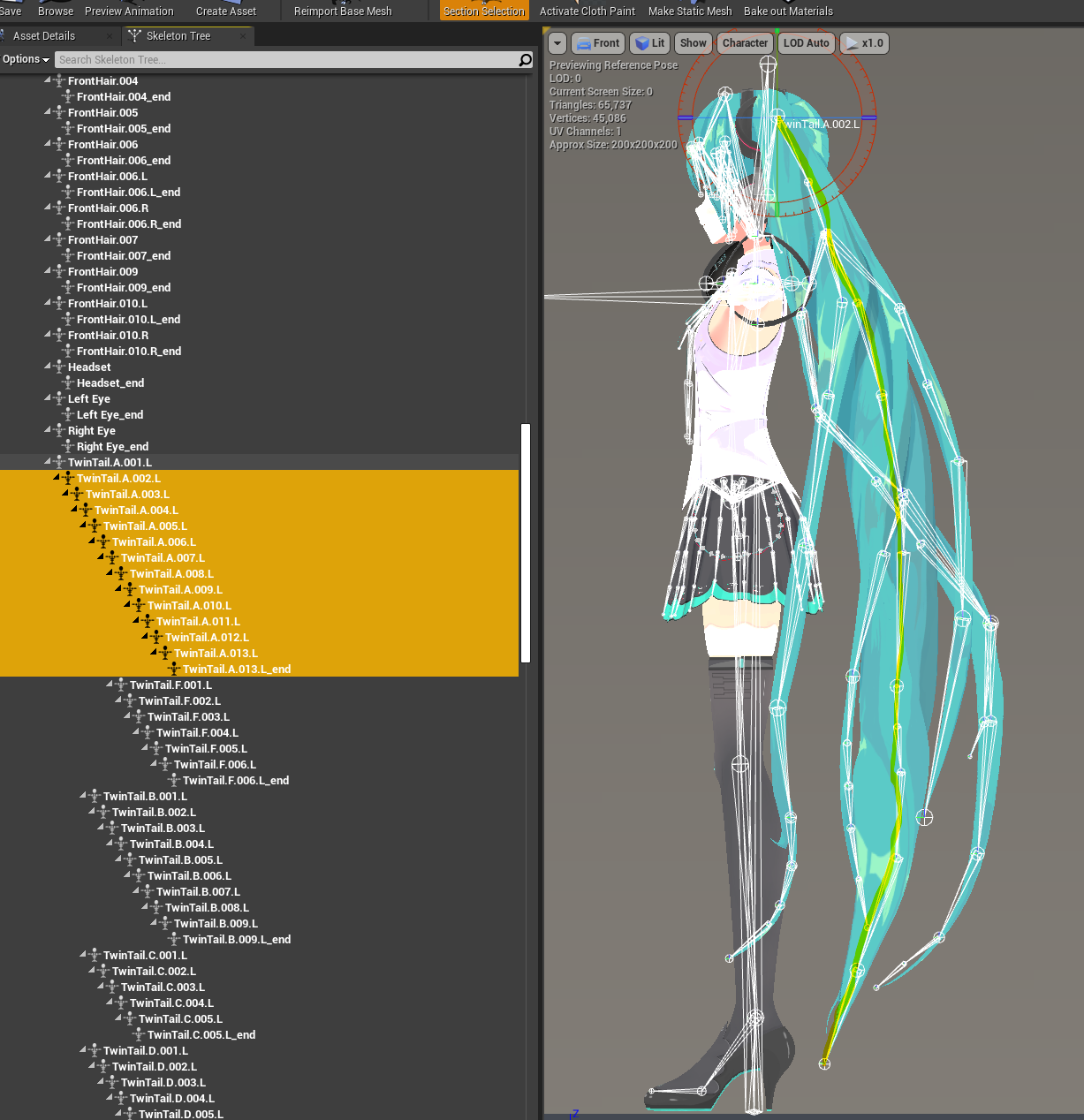Click bone icon of TwinTail.B.001.L
The width and height of the screenshot is (1084, 1120).
tap(95, 796)
